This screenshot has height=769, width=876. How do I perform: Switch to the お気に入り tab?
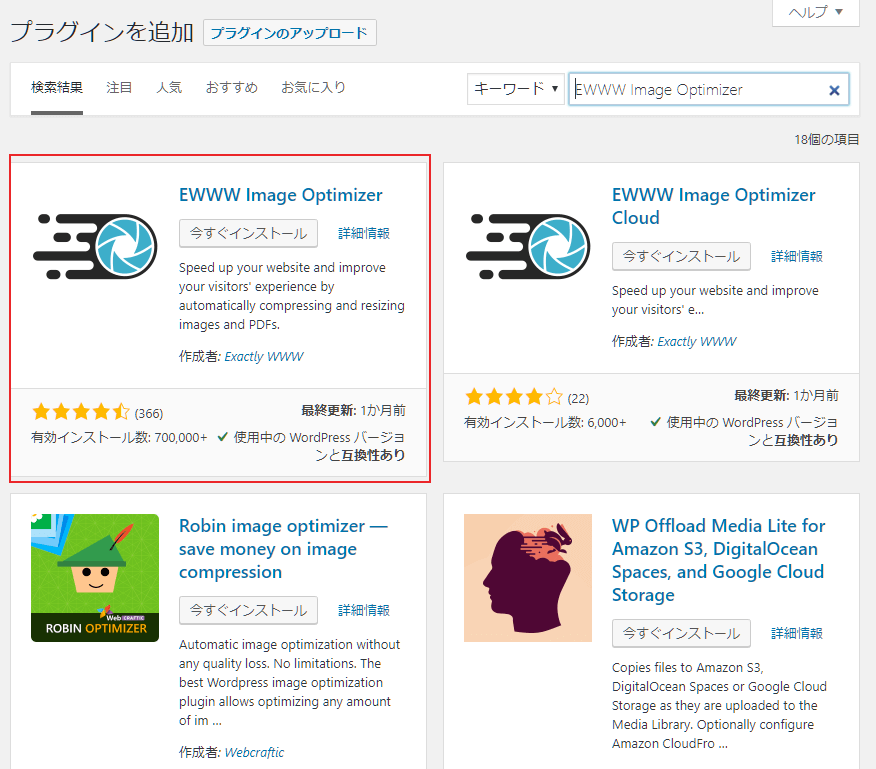tap(313, 88)
